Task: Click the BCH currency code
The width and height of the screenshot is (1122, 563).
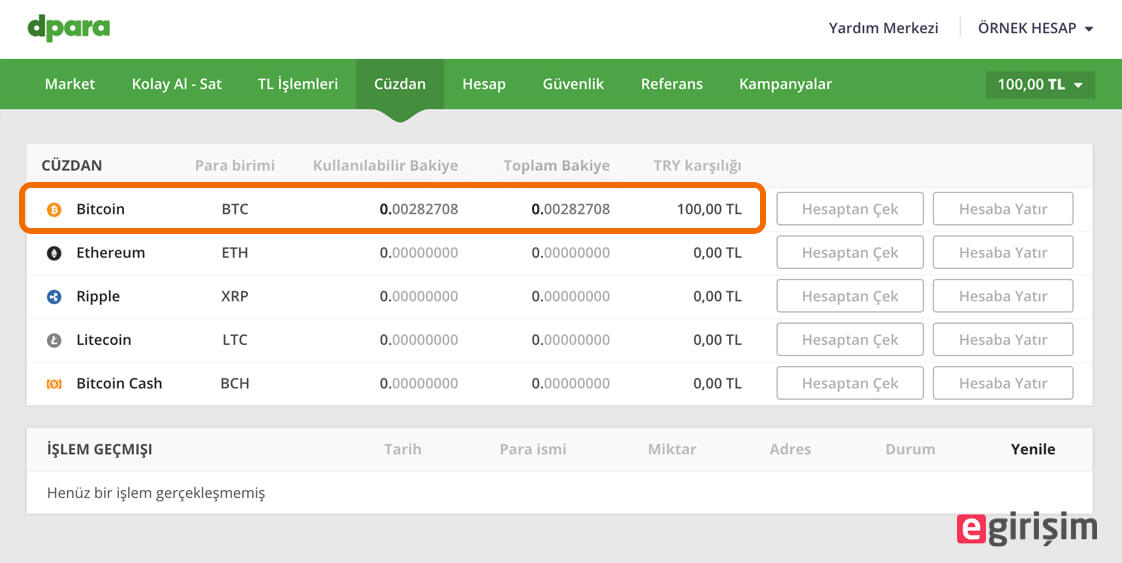Action: pyautogui.click(x=235, y=383)
